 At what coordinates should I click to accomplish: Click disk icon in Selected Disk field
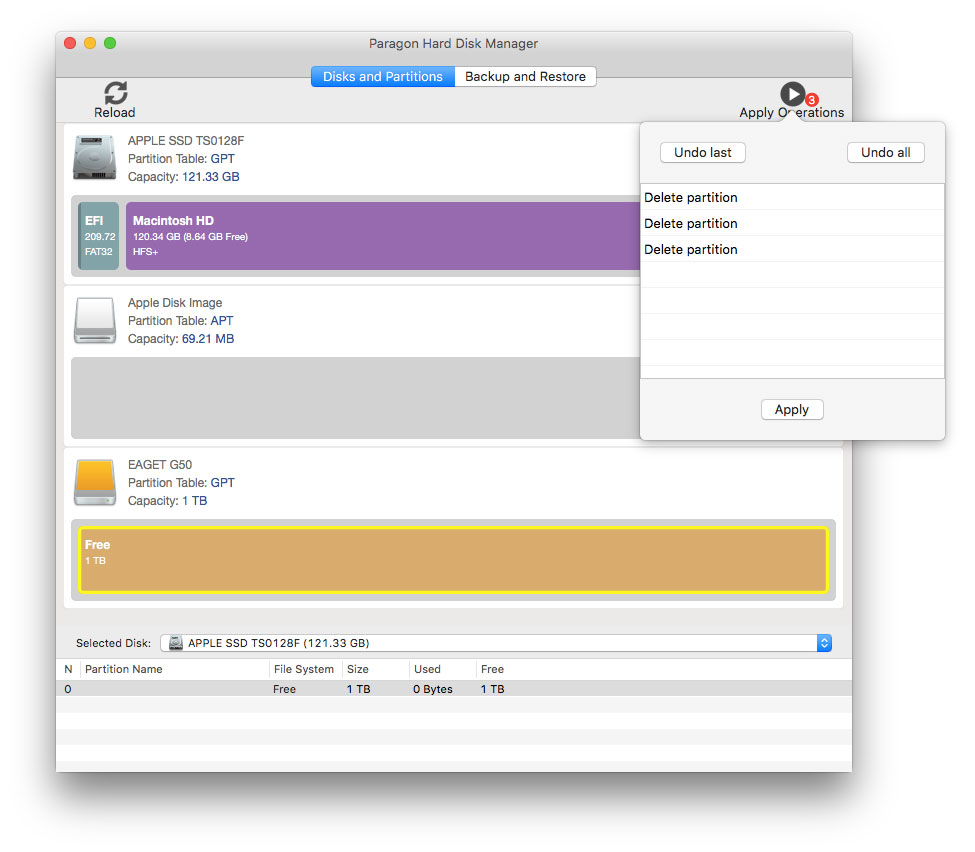(176, 643)
